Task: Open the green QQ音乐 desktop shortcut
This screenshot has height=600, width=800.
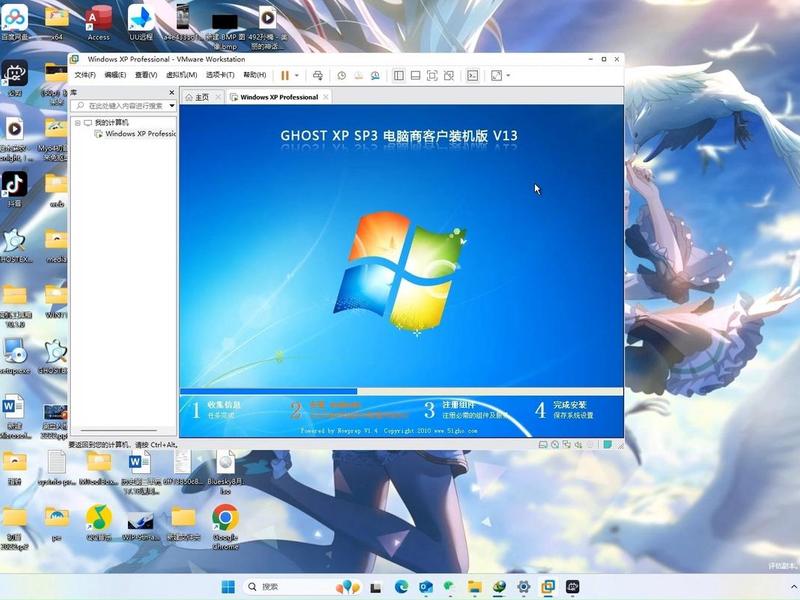Action: point(99,522)
